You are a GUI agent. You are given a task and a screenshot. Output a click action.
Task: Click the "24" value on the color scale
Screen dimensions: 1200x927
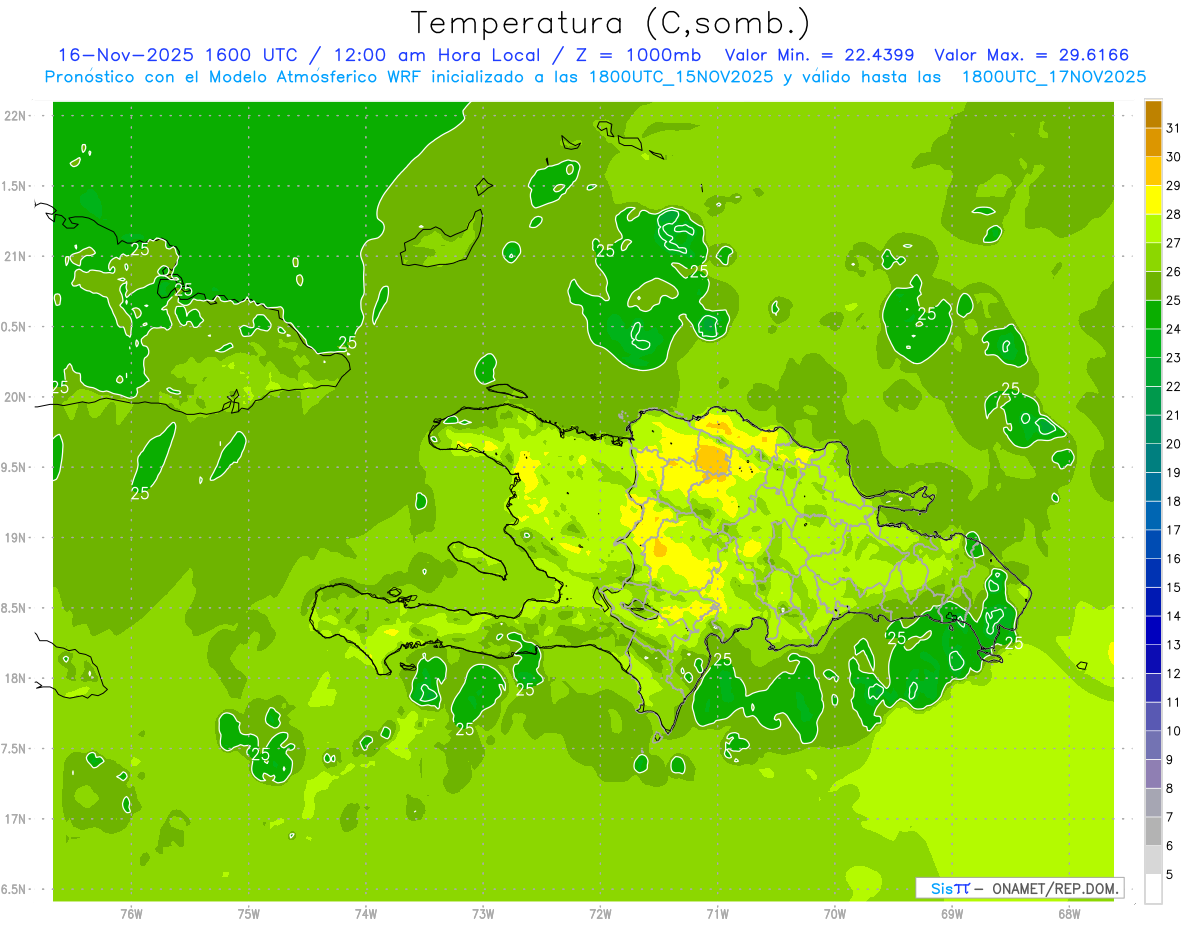click(x=1174, y=329)
